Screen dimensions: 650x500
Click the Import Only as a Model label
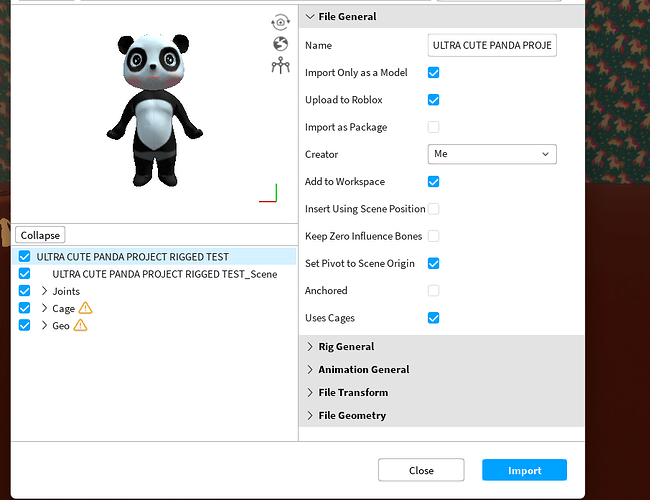pos(356,73)
